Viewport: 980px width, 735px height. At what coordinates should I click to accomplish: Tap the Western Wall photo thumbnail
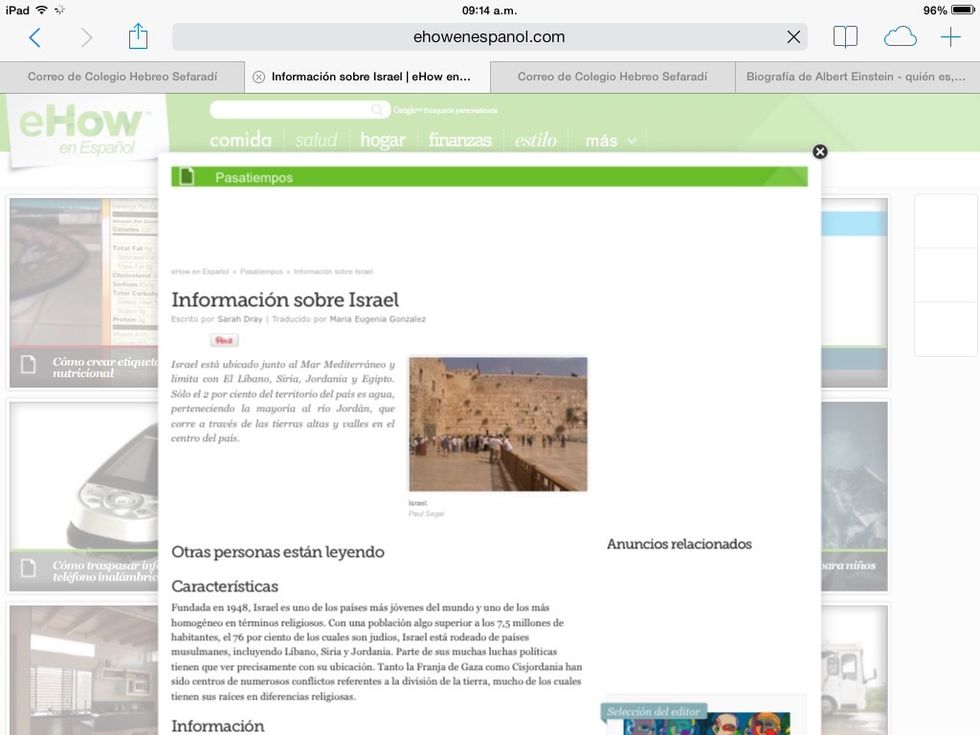pos(498,424)
